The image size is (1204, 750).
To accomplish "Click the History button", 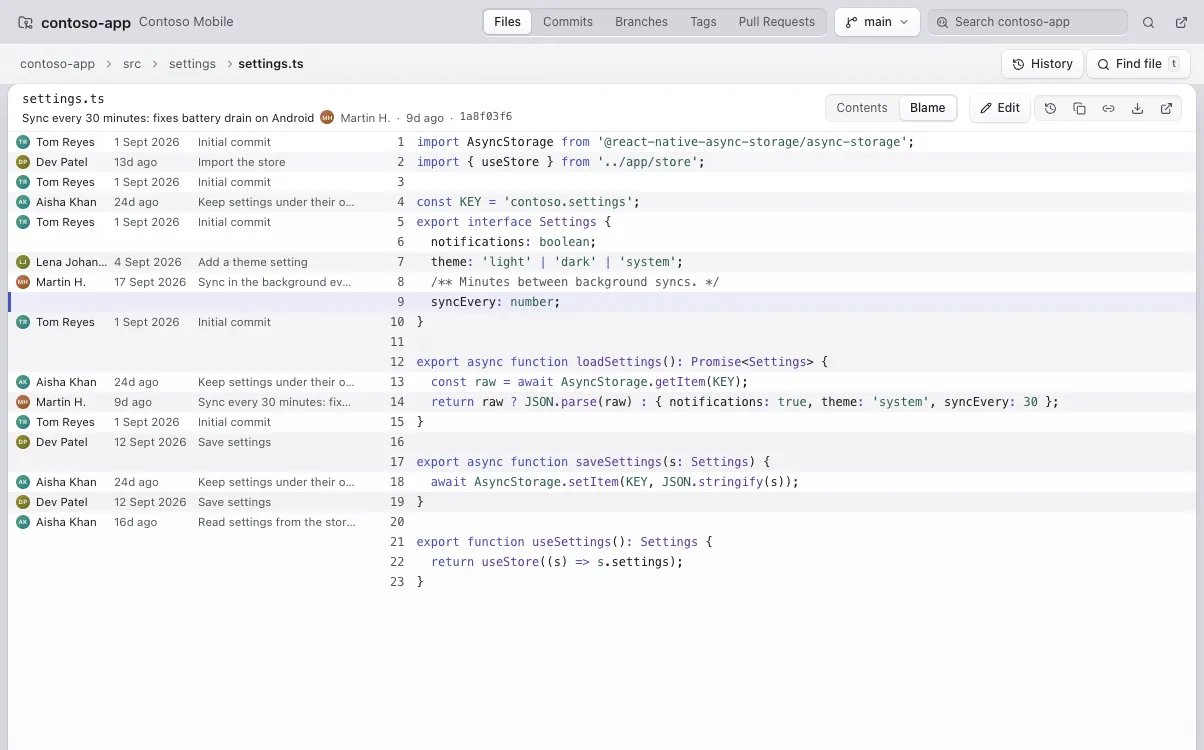I will click(x=1042, y=64).
